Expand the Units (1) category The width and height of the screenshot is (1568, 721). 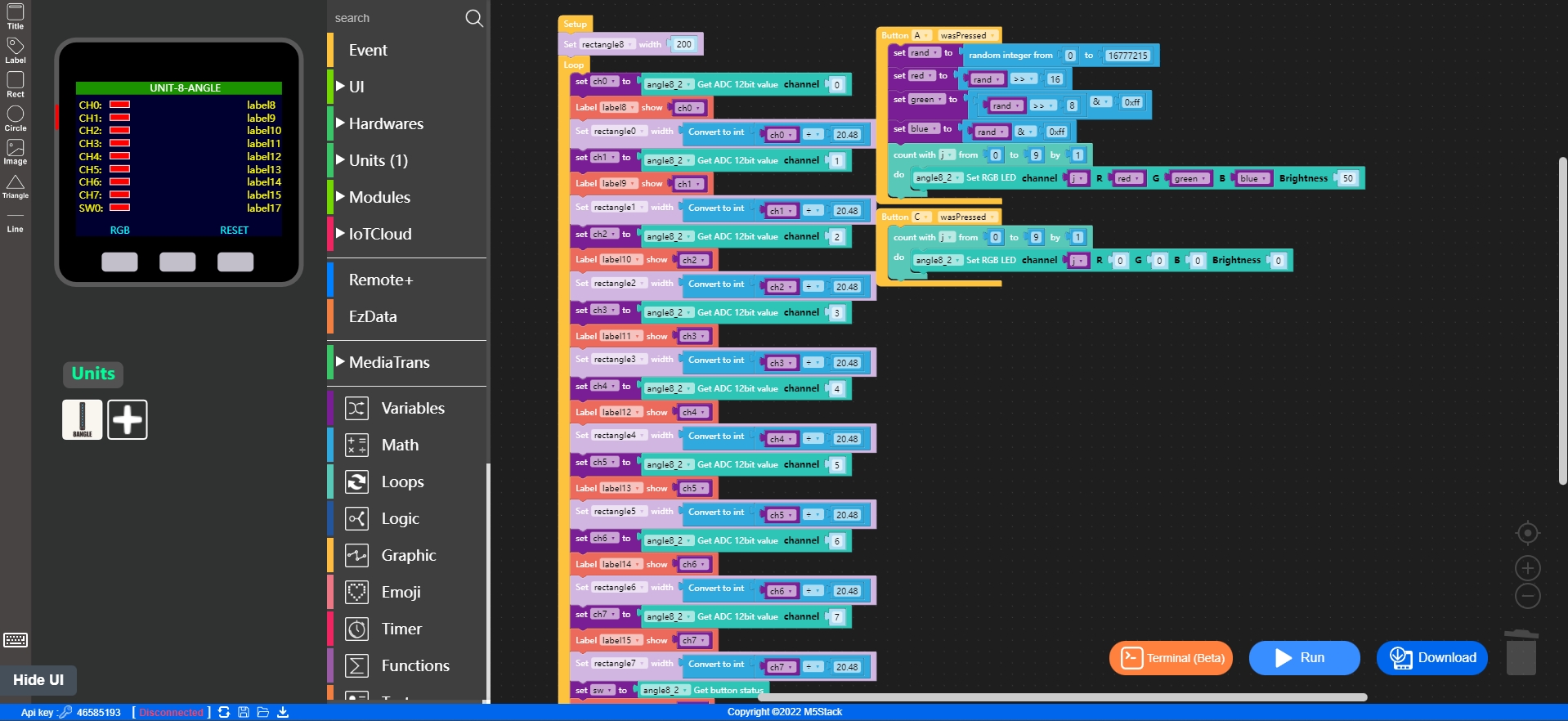(x=378, y=160)
